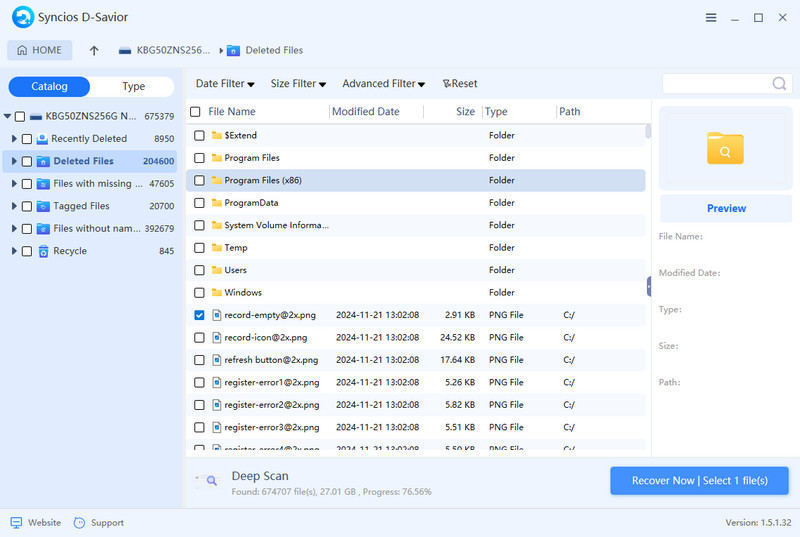Image resolution: width=800 pixels, height=537 pixels.
Task: Open the Date Filter dropdown
Action: pos(225,84)
